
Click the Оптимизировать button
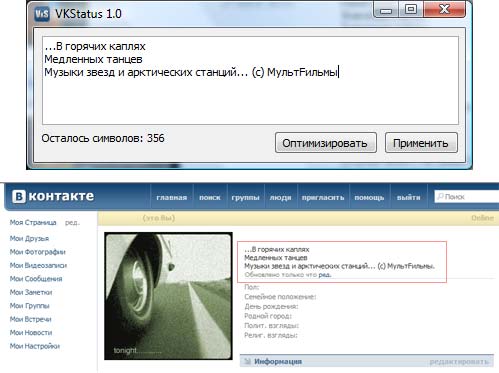326,143
